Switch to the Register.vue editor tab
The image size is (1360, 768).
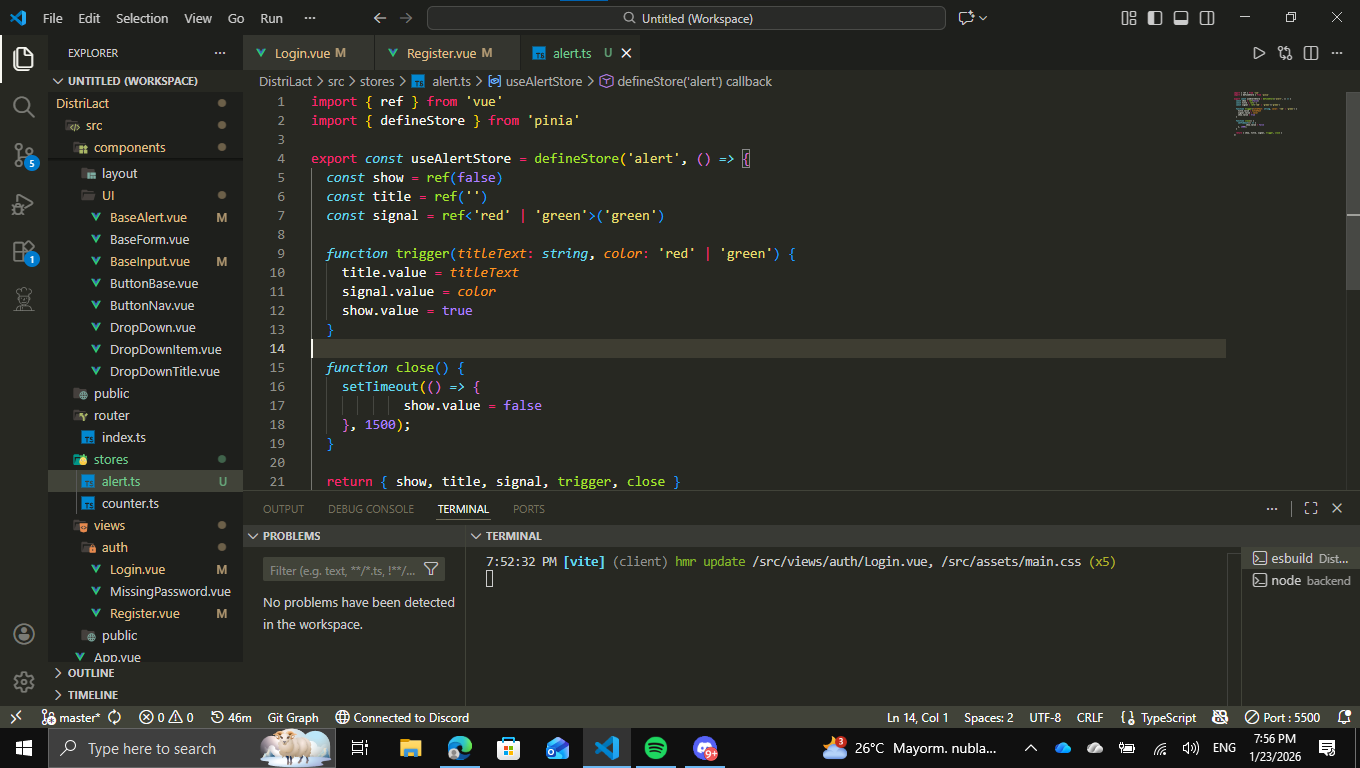[441, 53]
